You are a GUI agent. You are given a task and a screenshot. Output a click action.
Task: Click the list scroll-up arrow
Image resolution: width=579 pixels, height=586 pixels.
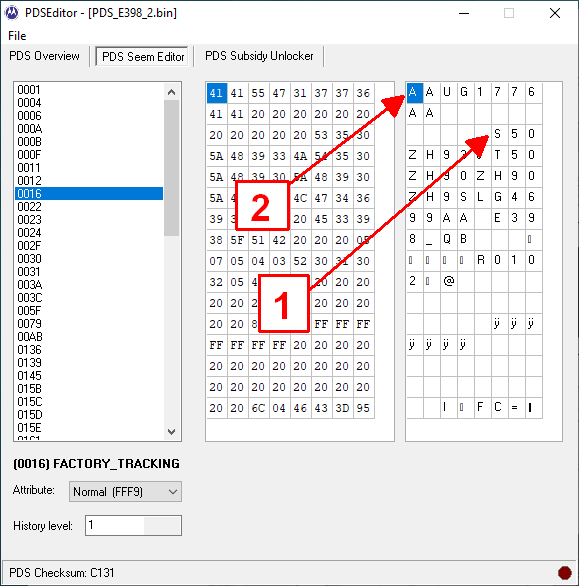point(172,92)
